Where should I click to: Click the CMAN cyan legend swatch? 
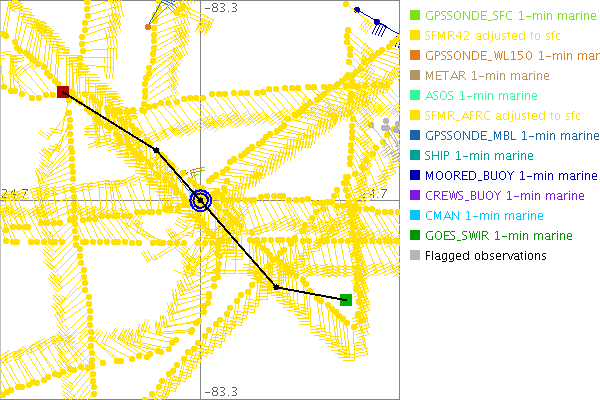click(x=415, y=216)
